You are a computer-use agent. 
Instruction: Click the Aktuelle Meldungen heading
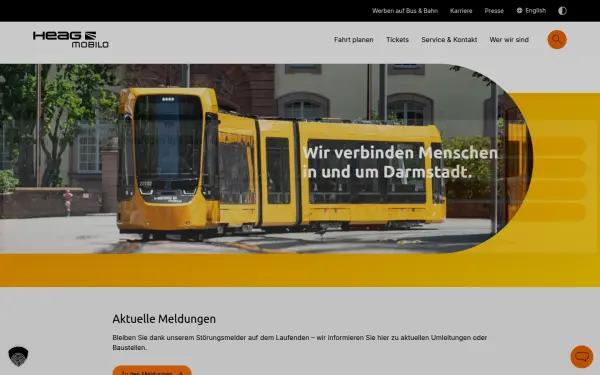tap(164, 319)
